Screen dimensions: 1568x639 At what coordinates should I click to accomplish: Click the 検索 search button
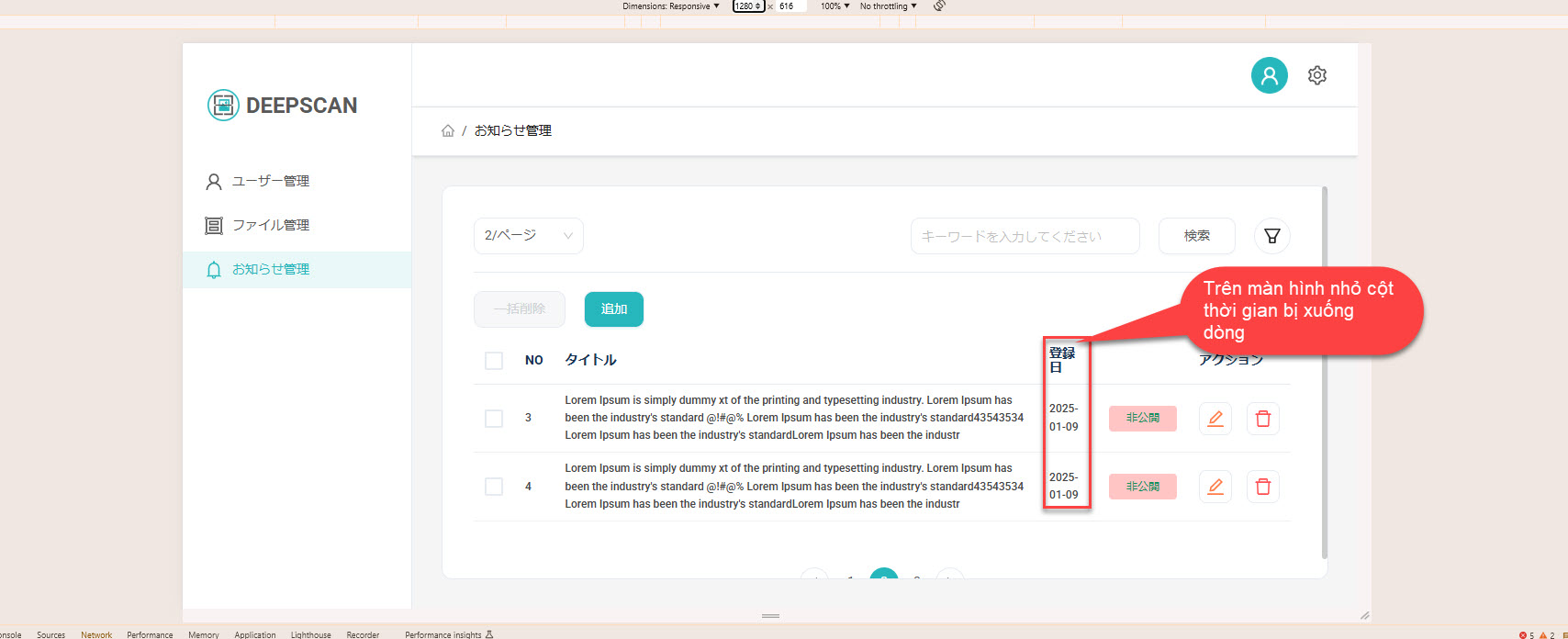1196,236
